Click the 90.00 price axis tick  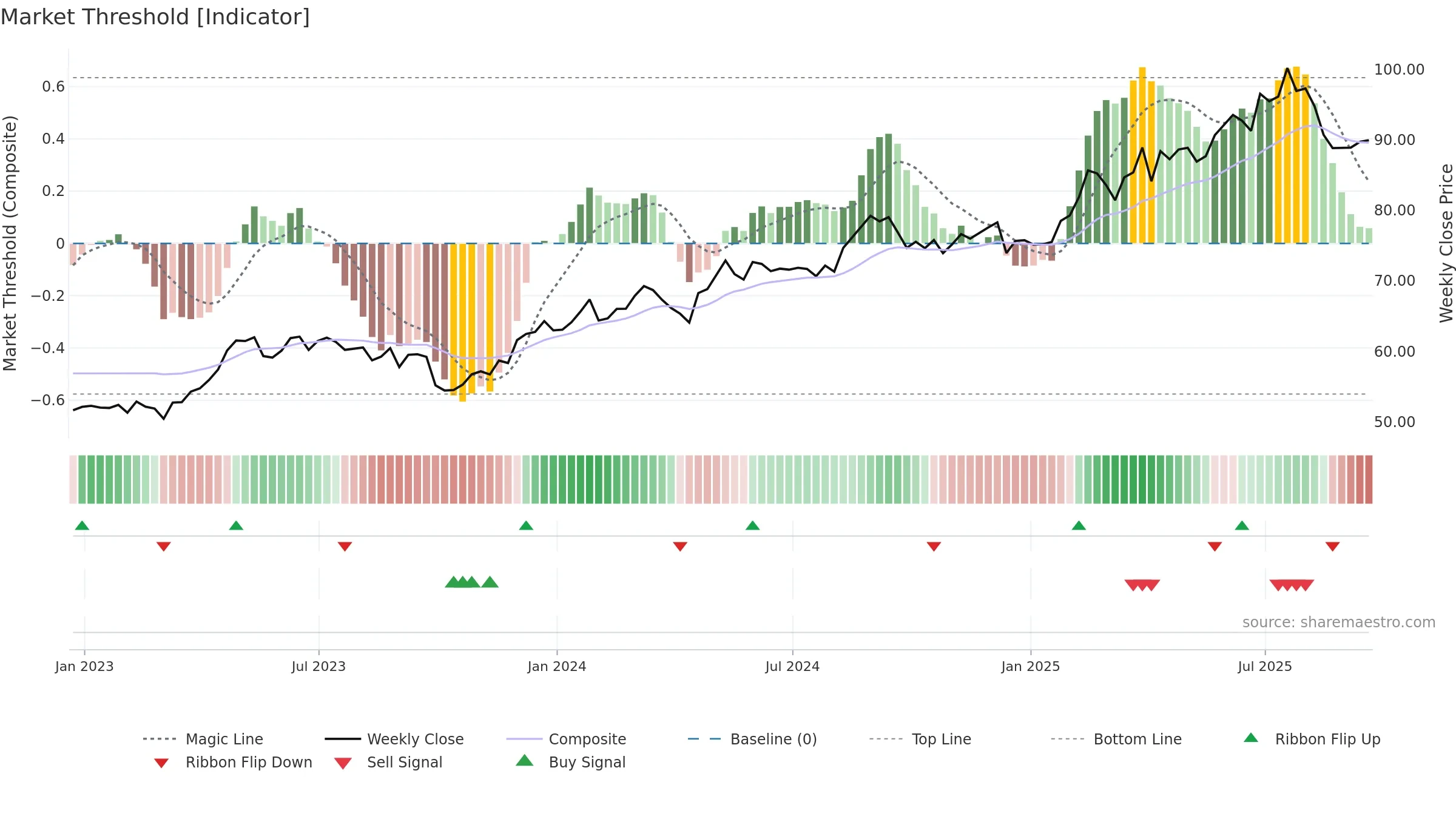[1395, 140]
